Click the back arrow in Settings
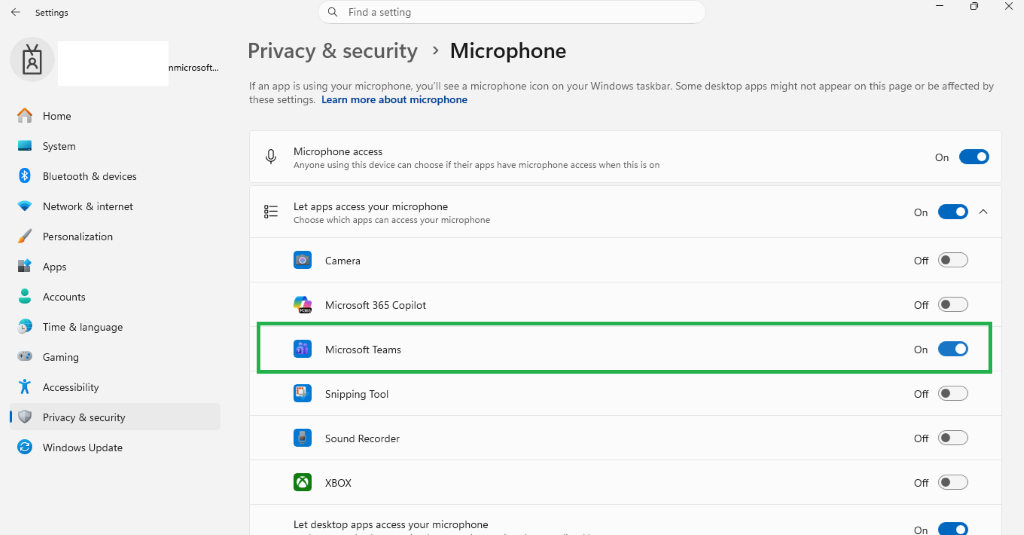 pyautogui.click(x=16, y=12)
